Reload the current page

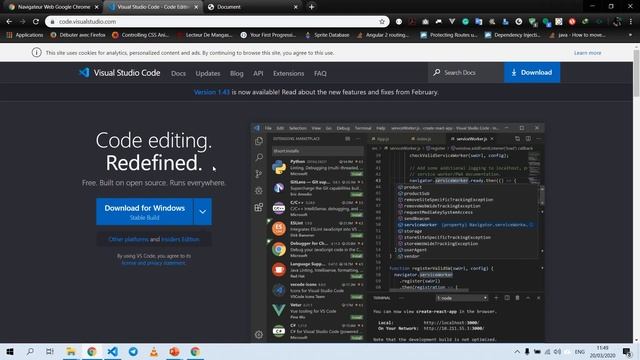coord(36,22)
